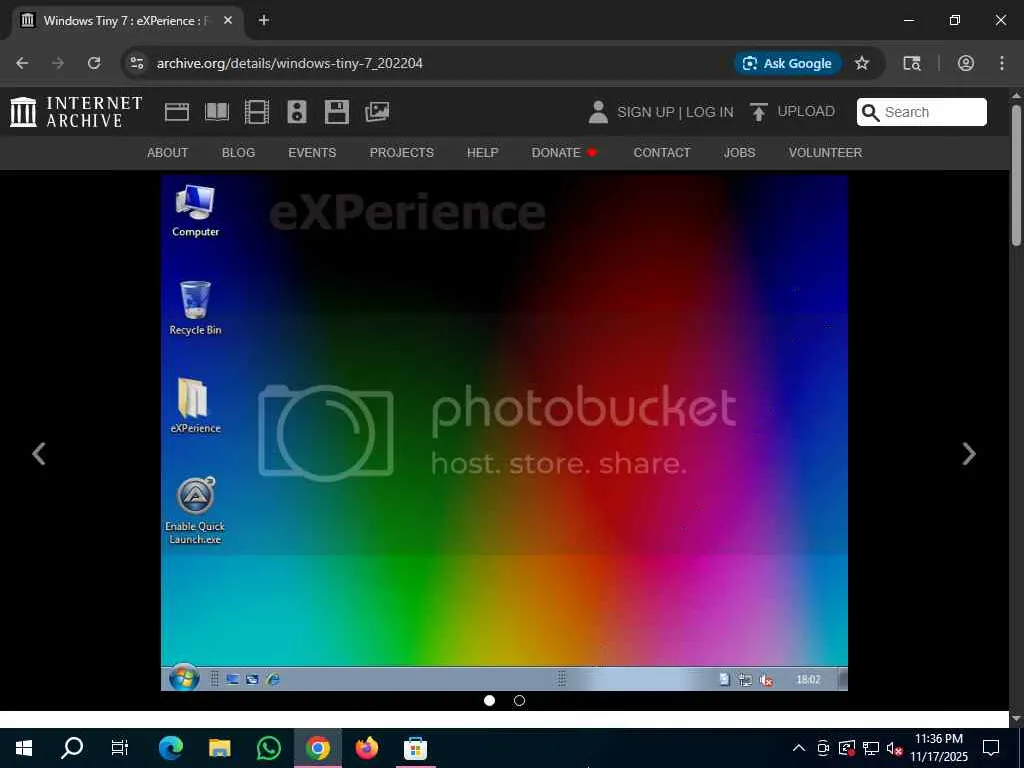
Task: Reload the page
Action: [x=94, y=63]
